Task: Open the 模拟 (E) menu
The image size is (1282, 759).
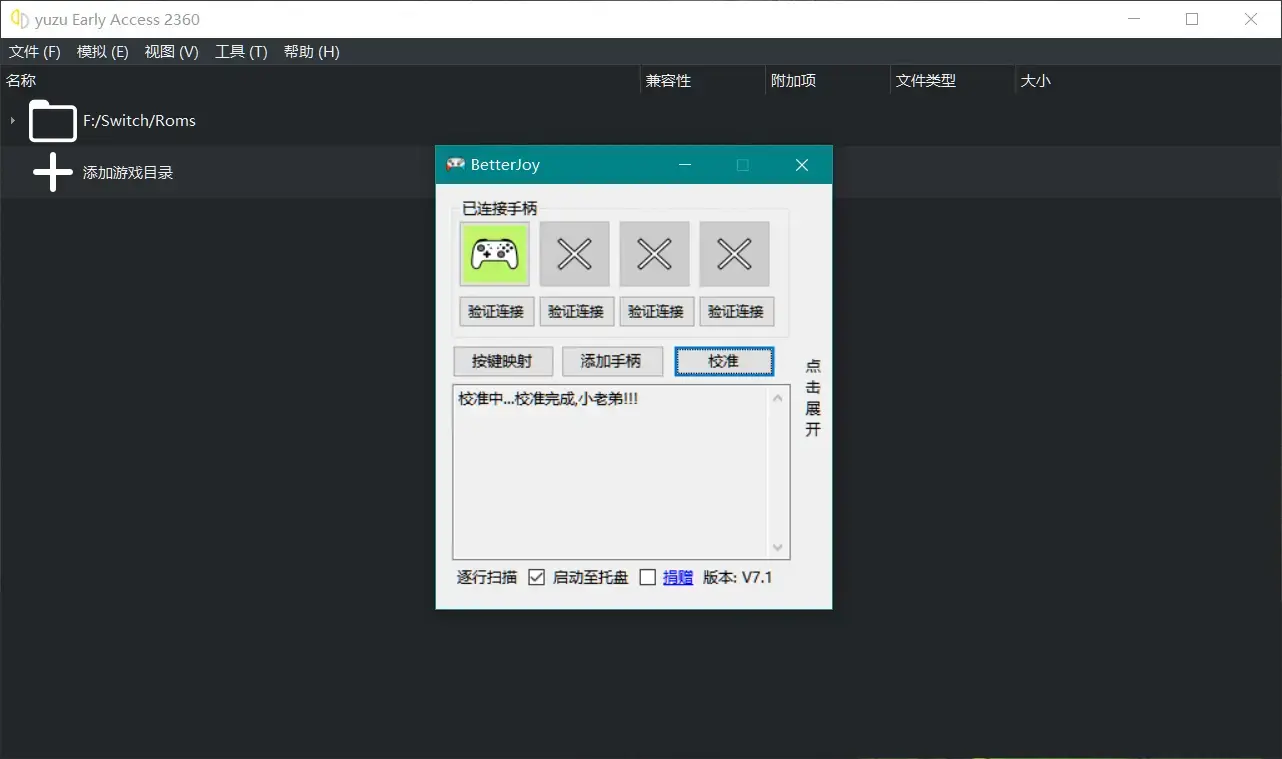Action: tap(103, 52)
